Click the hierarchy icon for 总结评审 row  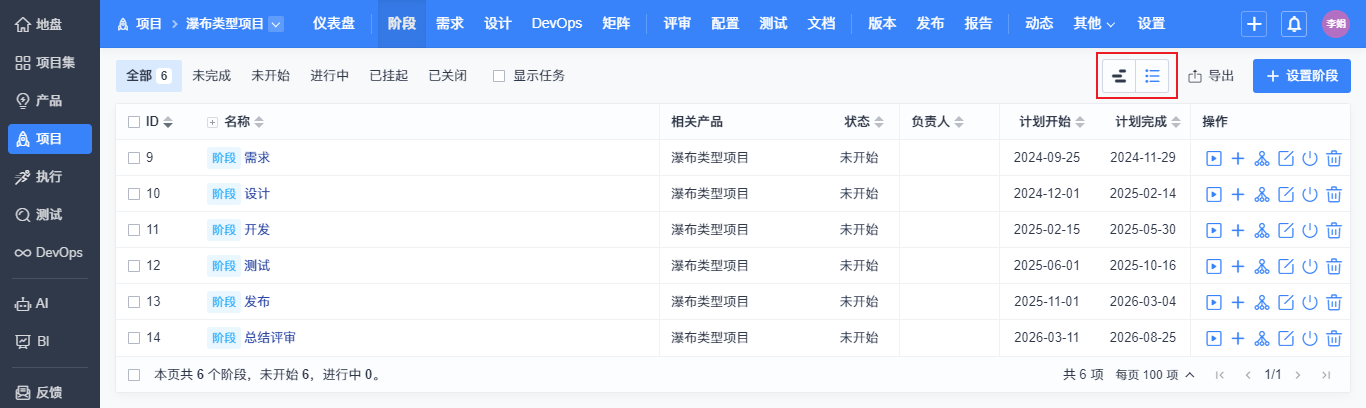point(1262,338)
